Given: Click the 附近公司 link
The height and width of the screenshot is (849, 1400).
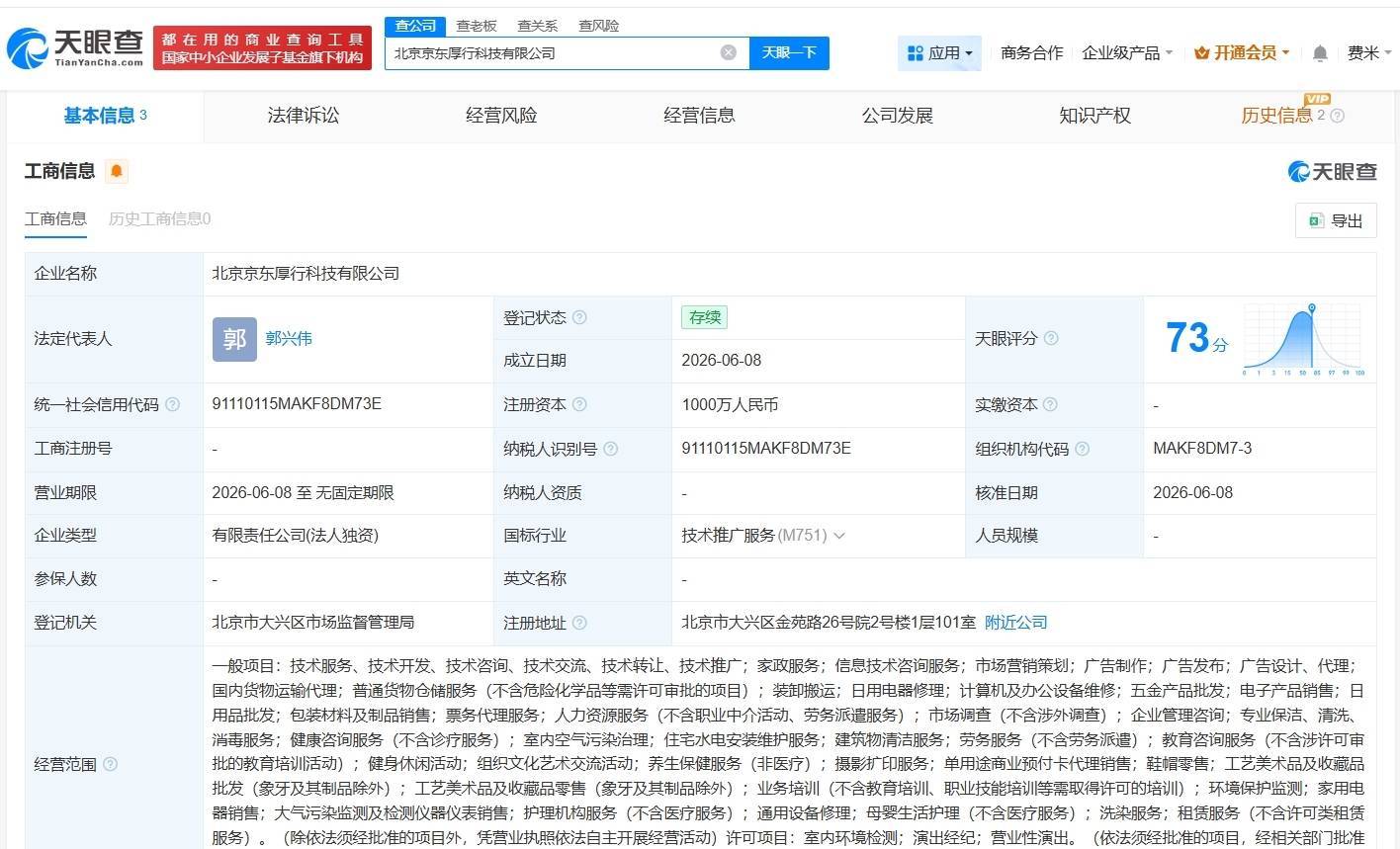Looking at the screenshot, I should [x=1016, y=623].
